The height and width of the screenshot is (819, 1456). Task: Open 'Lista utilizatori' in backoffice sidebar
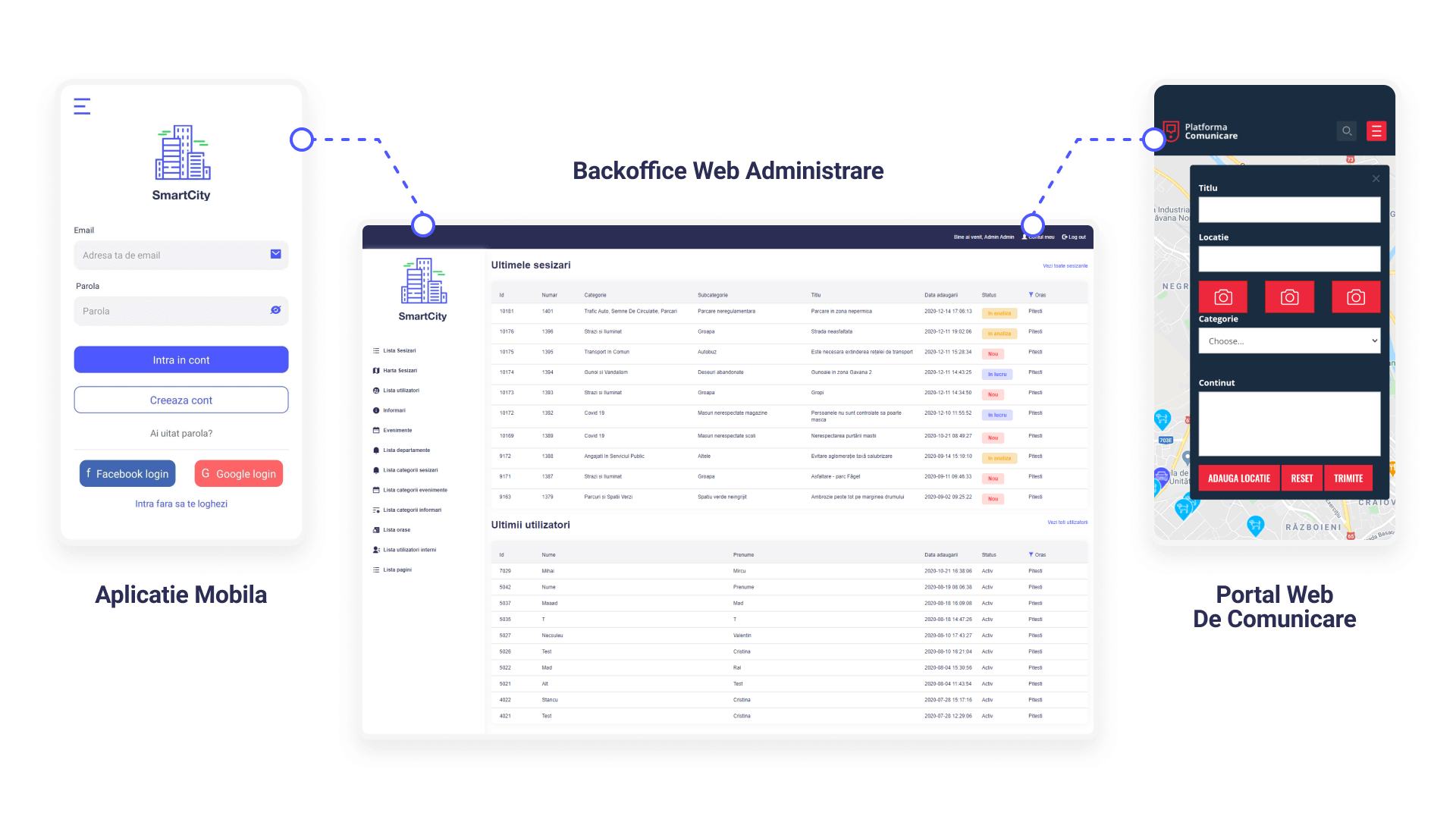click(401, 391)
